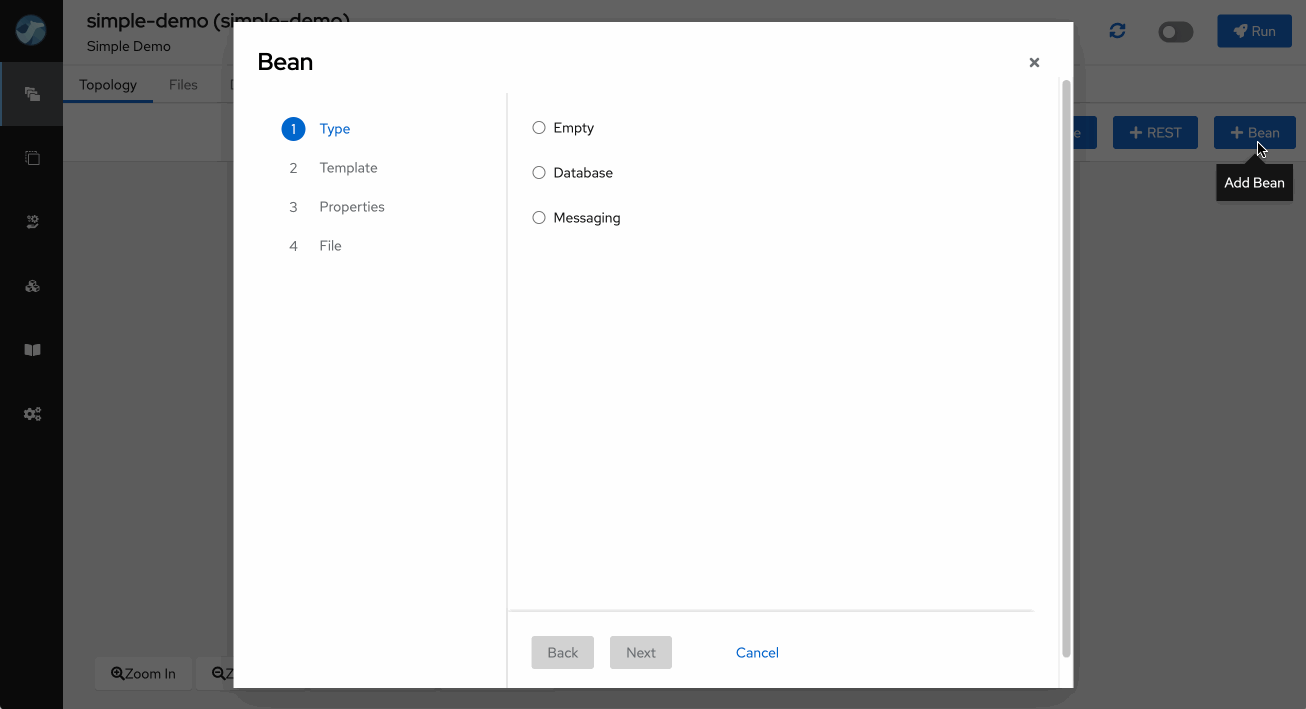Click the Bean dialog vertical scrollbar
1306x709 pixels.
[1066, 370]
